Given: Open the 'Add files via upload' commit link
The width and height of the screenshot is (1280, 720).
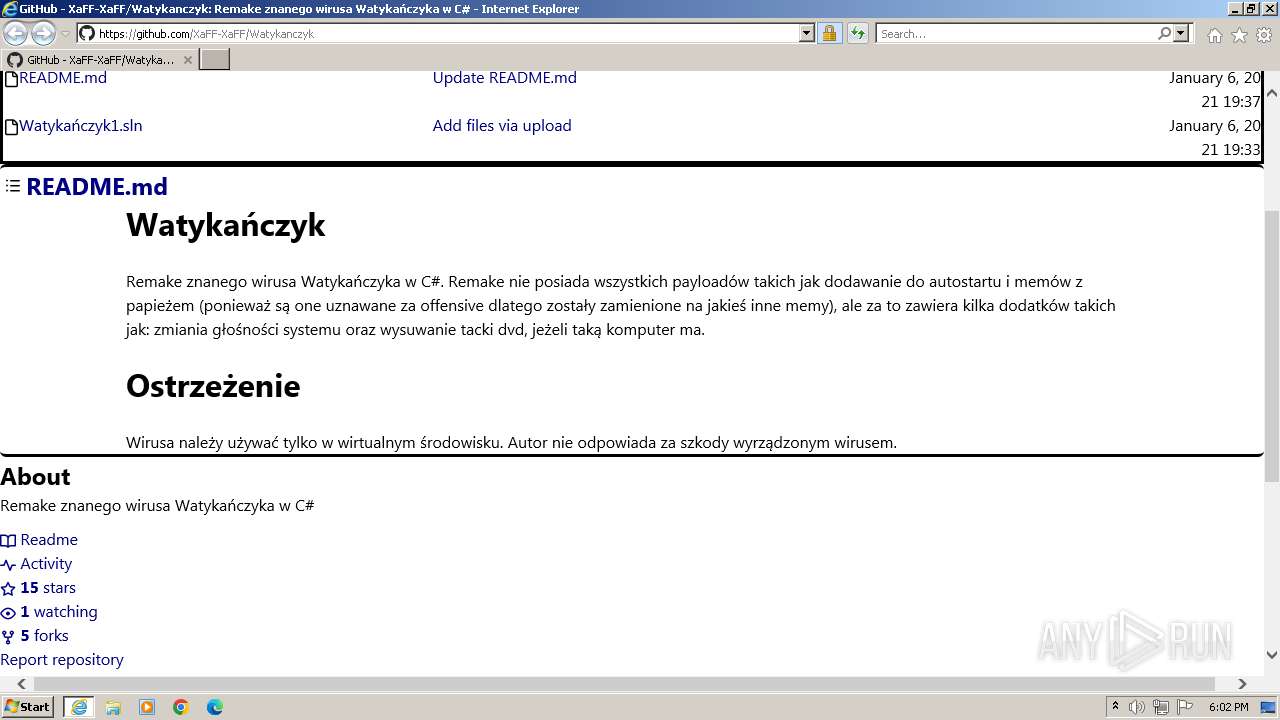Looking at the screenshot, I should [502, 126].
